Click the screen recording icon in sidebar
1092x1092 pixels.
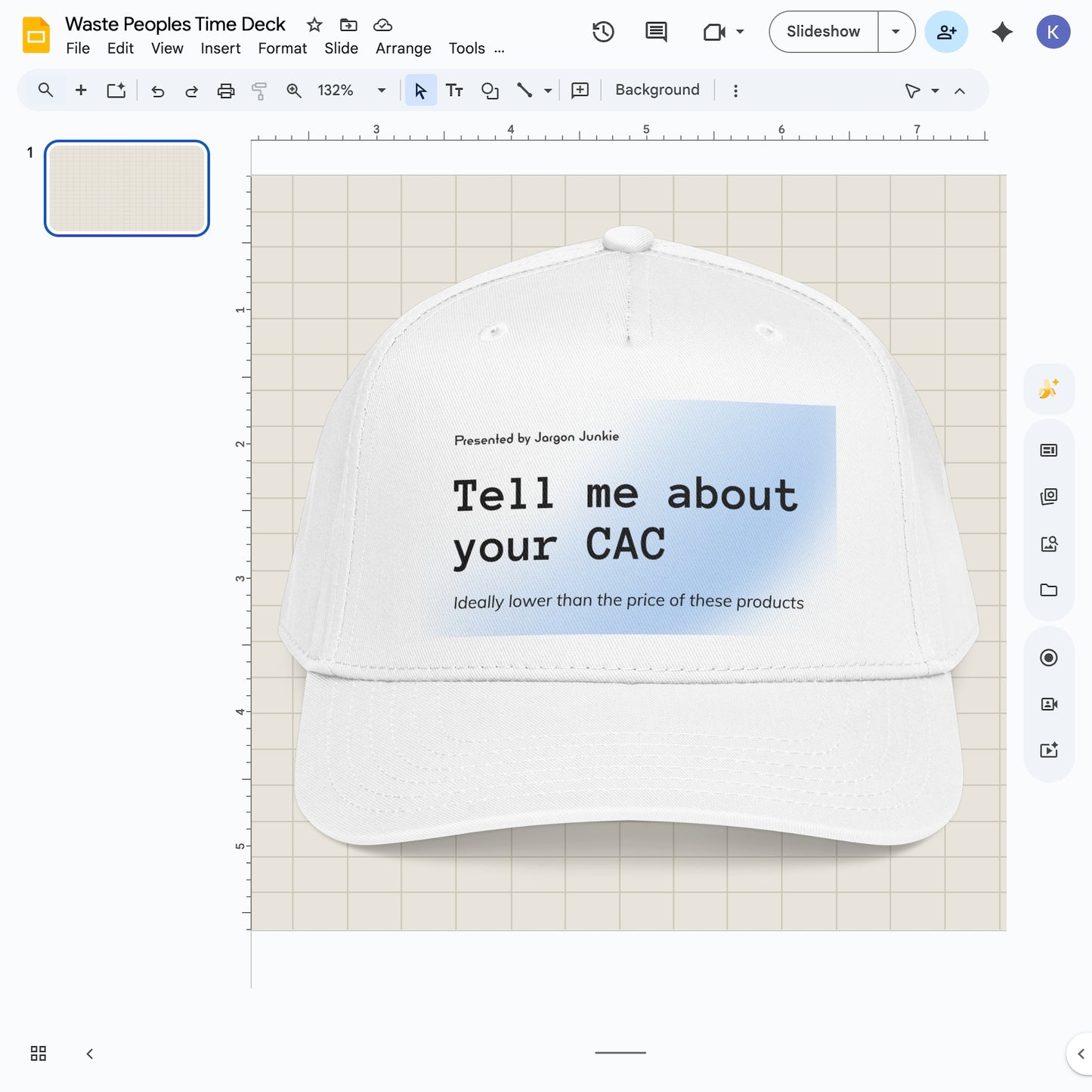pyautogui.click(x=1049, y=657)
